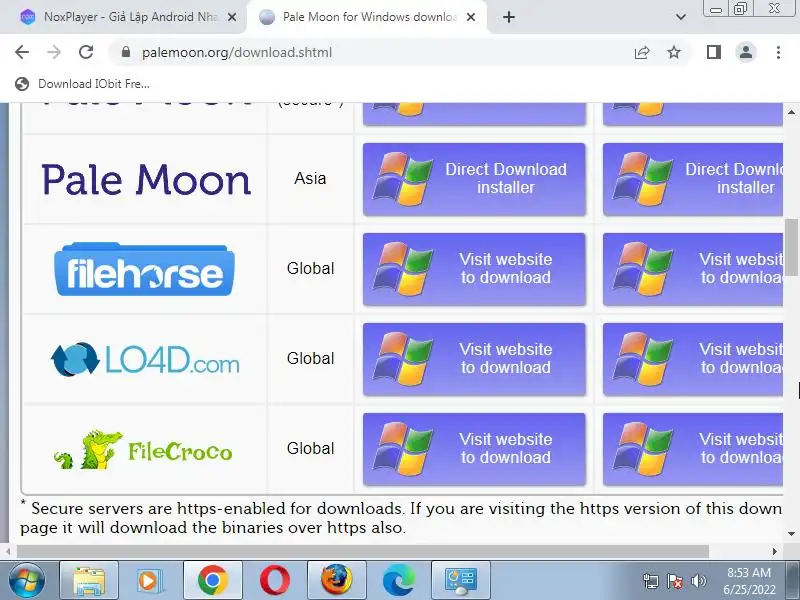Close the Pale Moon for Windows tab
This screenshot has height=600, width=800.
[x=471, y=17]
